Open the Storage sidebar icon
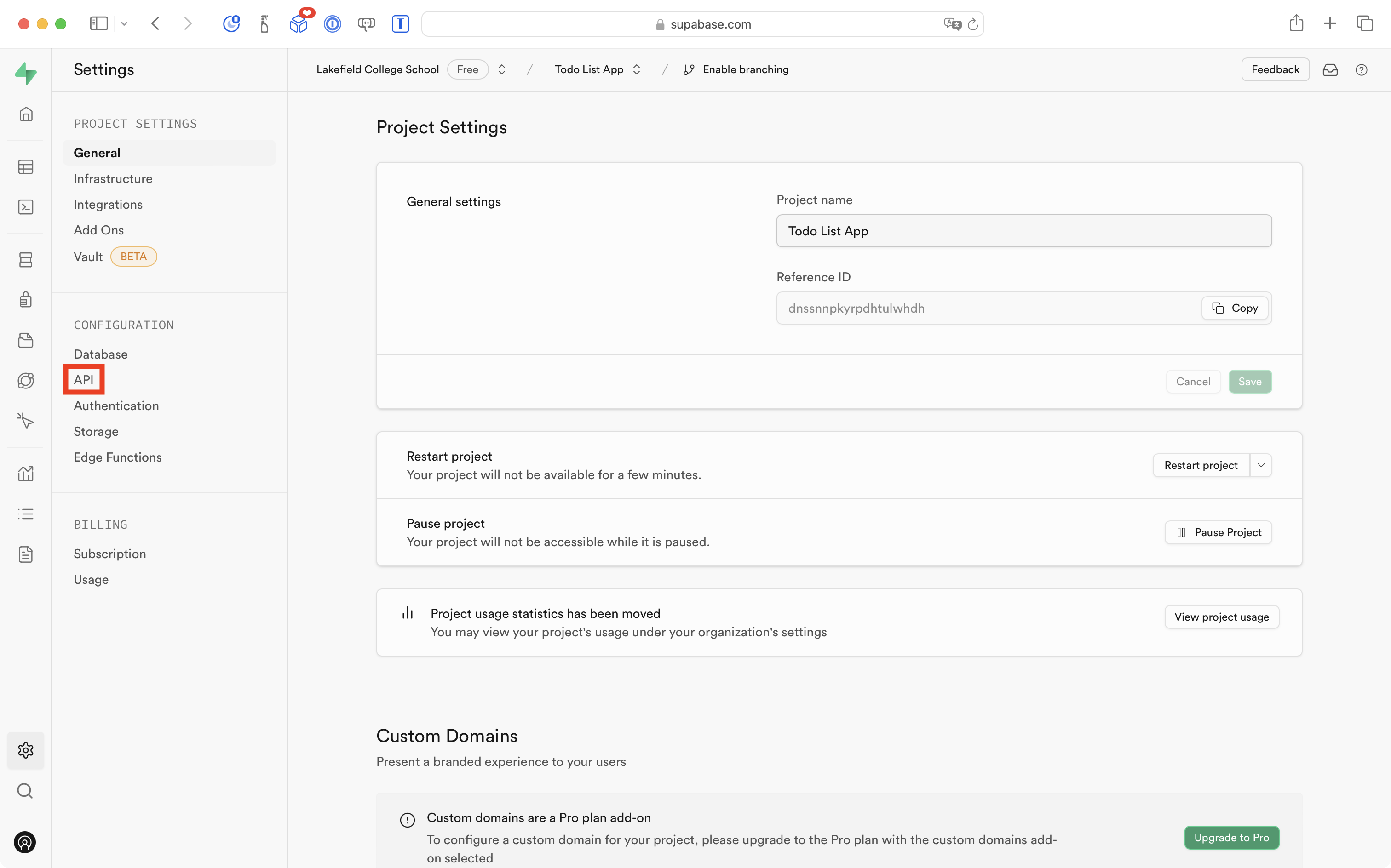This screenshot has width=1391, height=868. tap(26, 340)
